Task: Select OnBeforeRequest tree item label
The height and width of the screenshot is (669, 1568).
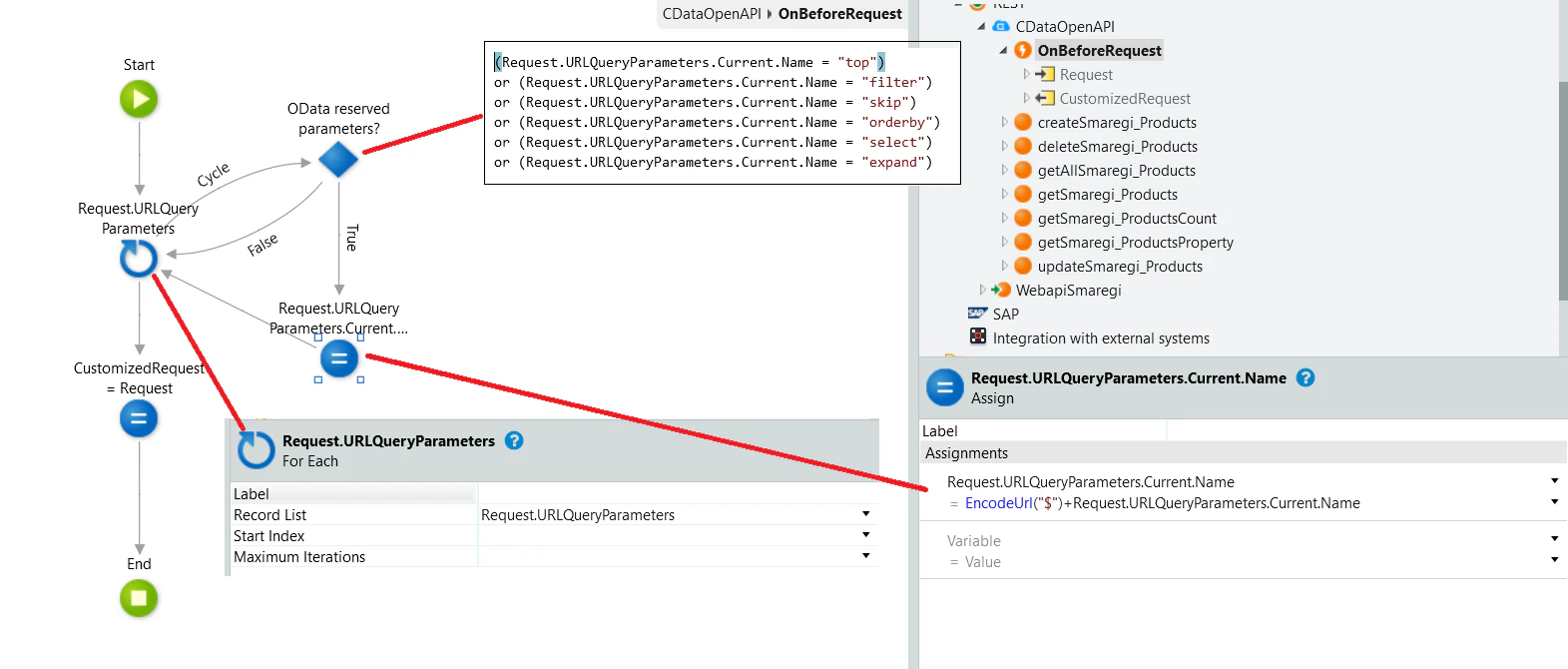Action: [x=1099, y=50]
